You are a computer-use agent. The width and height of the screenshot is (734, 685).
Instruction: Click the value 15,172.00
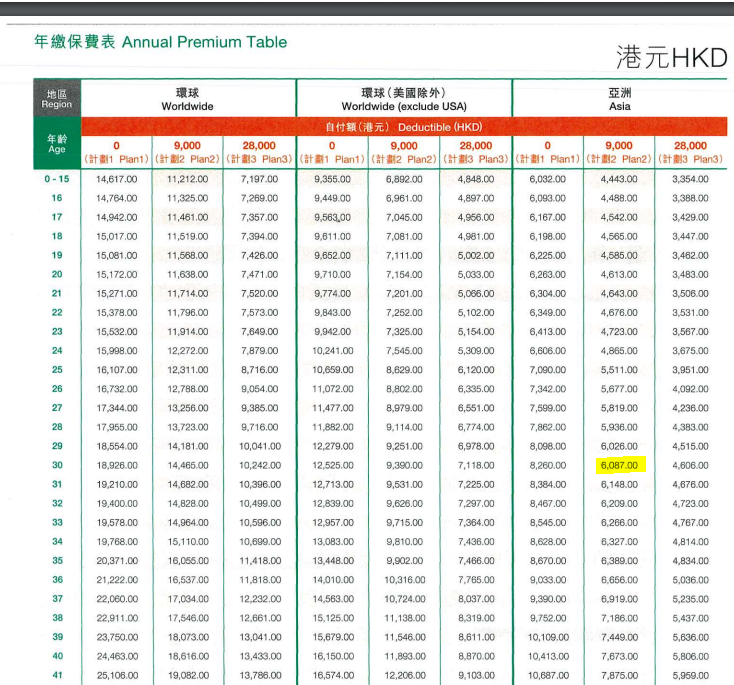point(117,275)
